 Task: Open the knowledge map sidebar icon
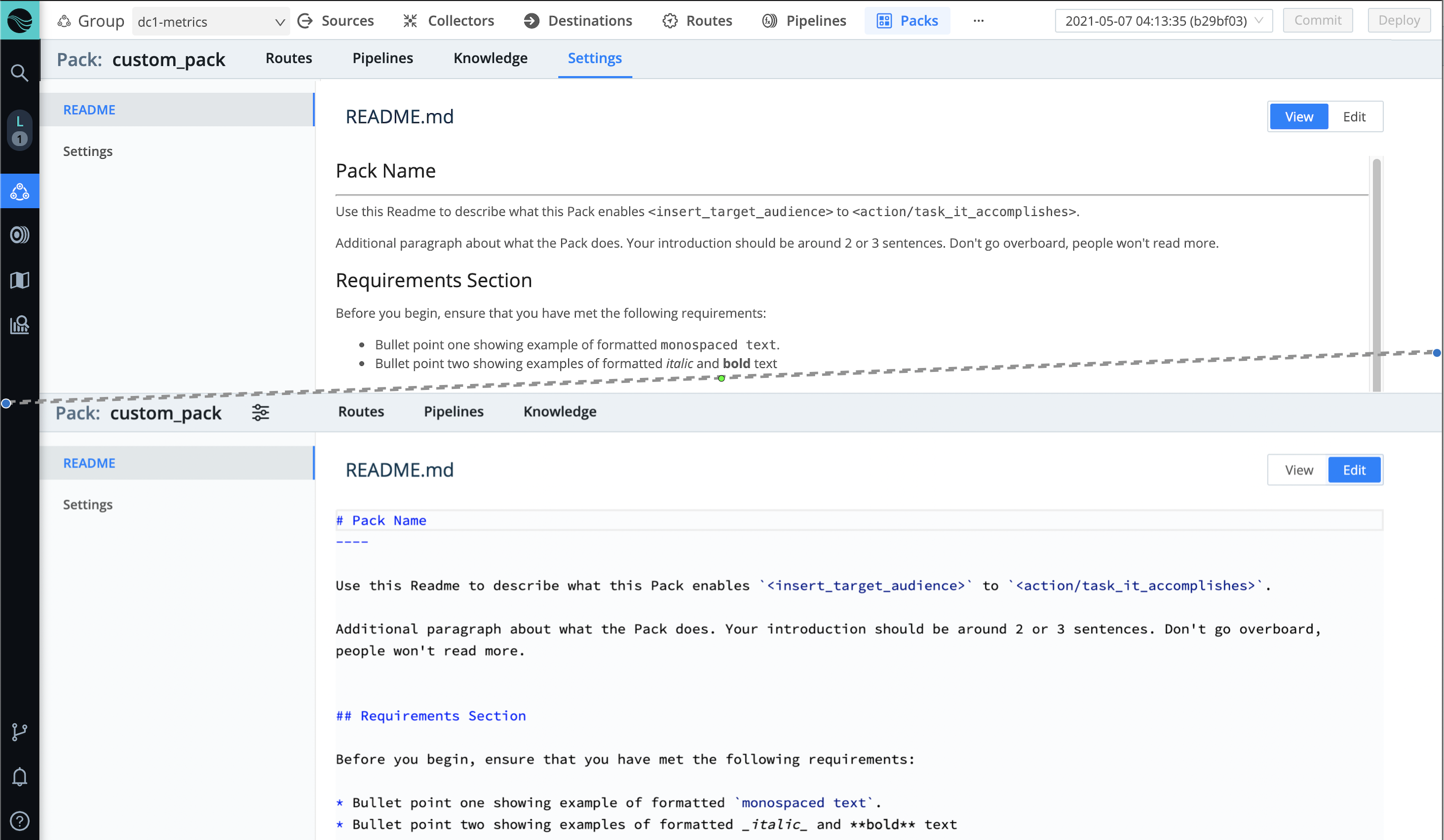click(x=20, y=280)
